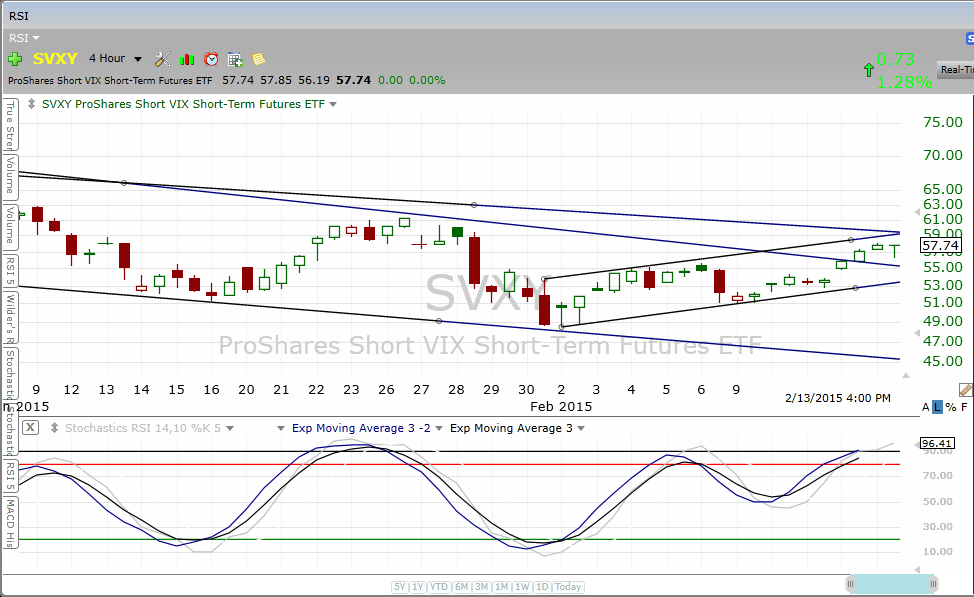
Task: Click the 57.85 high price value
Action: (276, 80)
